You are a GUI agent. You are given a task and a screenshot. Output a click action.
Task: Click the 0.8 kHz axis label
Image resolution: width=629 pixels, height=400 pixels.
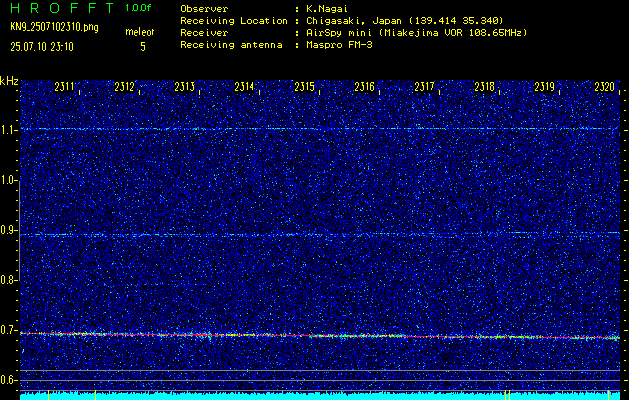[8, 280]
